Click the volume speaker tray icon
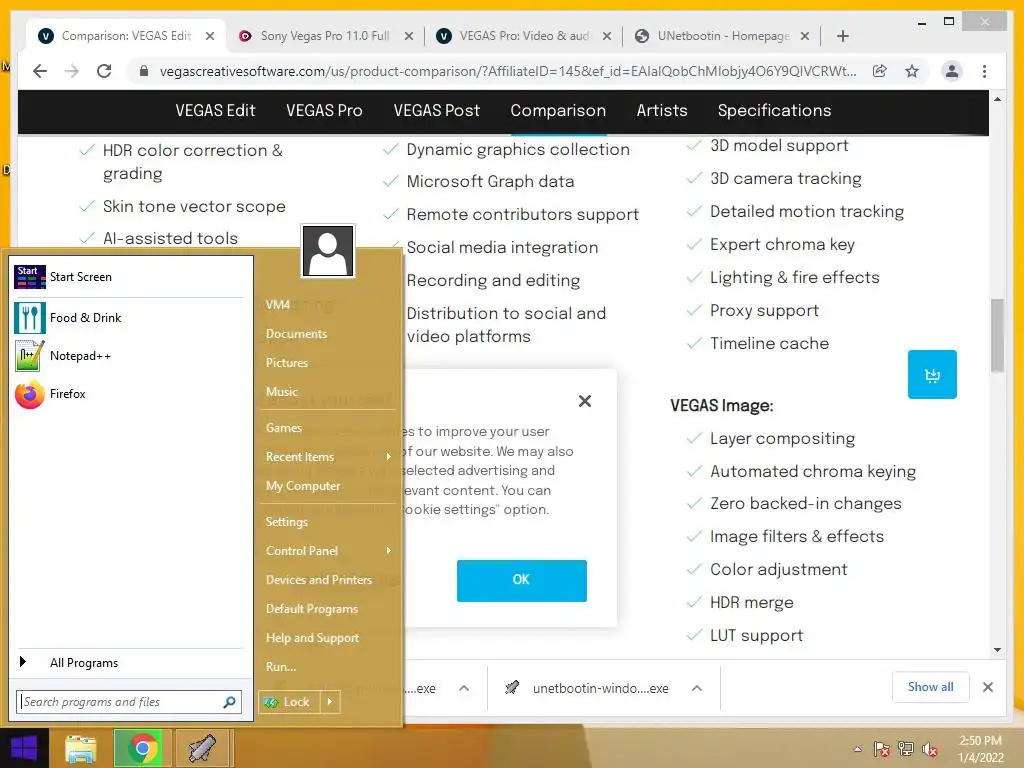1024x768 pixels. point(930,749)
